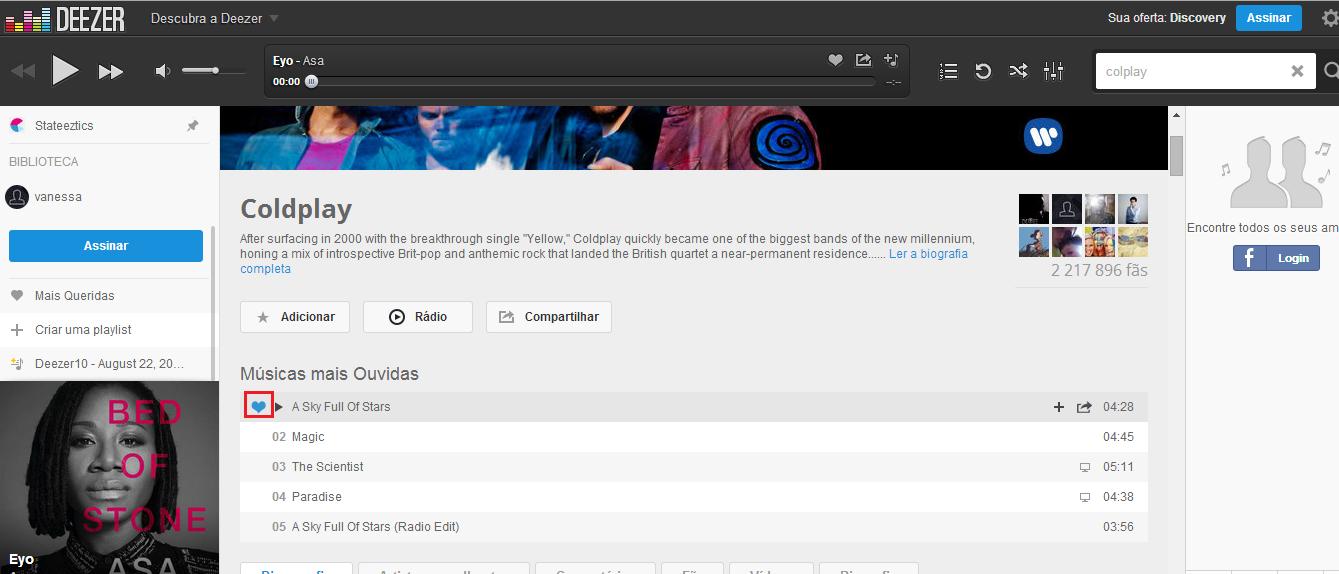Toggle repeat mode
The image size is (1339, 574).
983,71
